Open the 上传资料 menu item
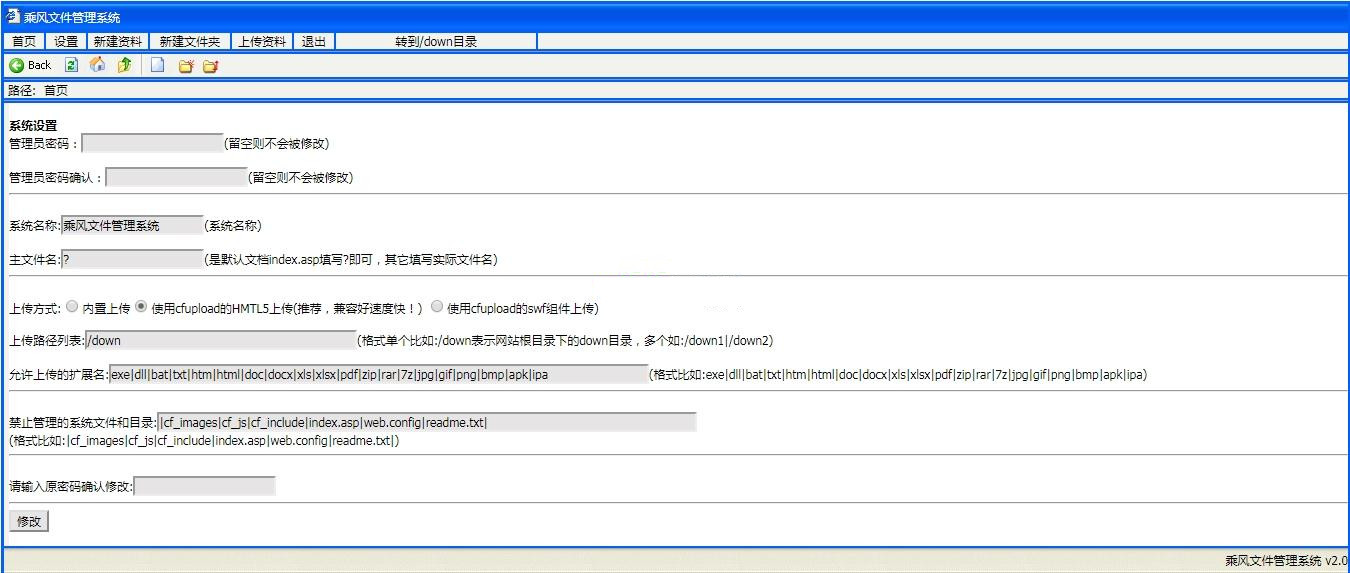The width and height of the screenshot is (1350, 573). (x=262, y=41)
